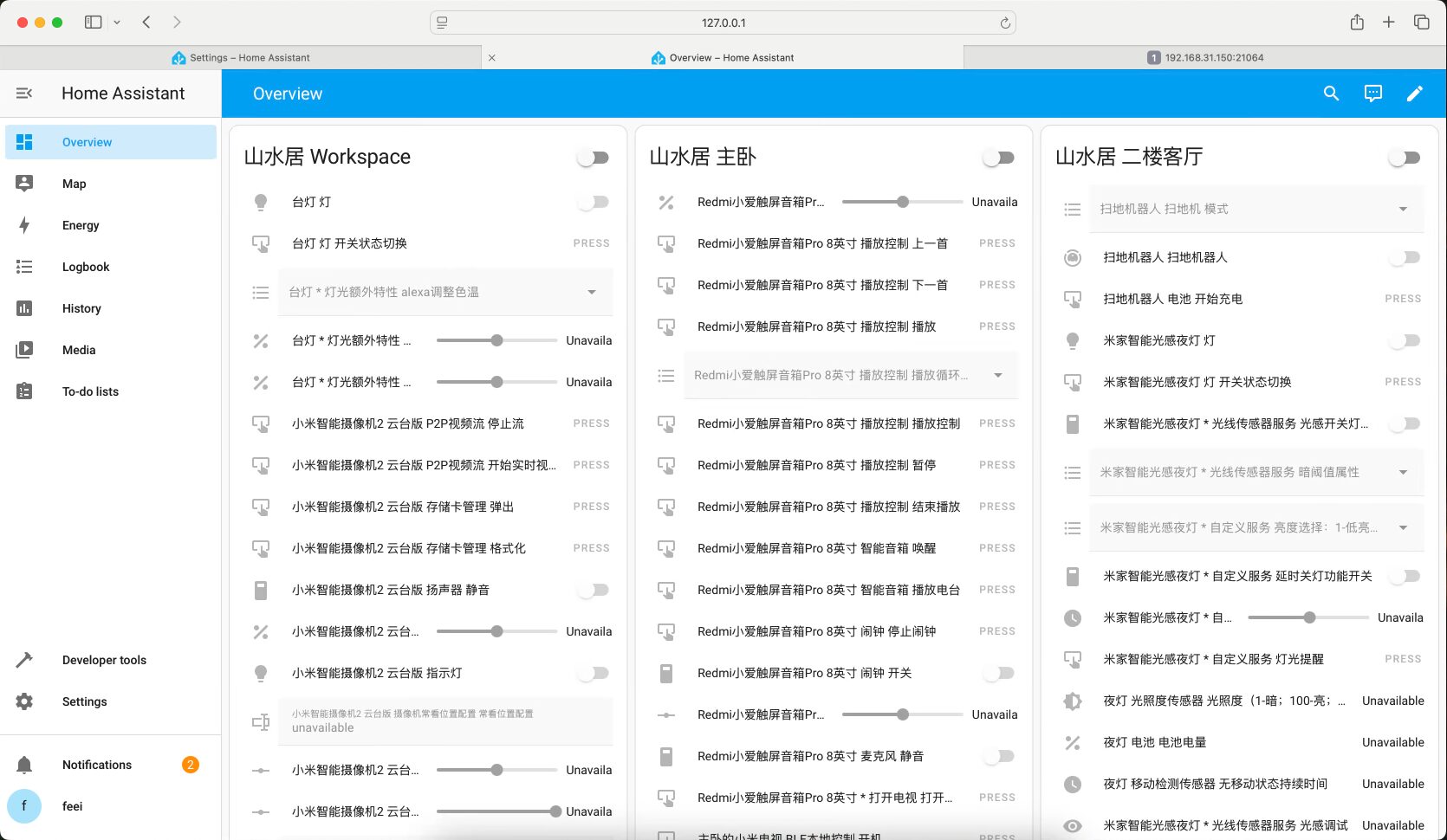This screenshot has width=1447, height=840.
Task: Click the button icon beside 台灯 灯 开关状态切换
Action: pyautogui.click(x=261, y=243)
